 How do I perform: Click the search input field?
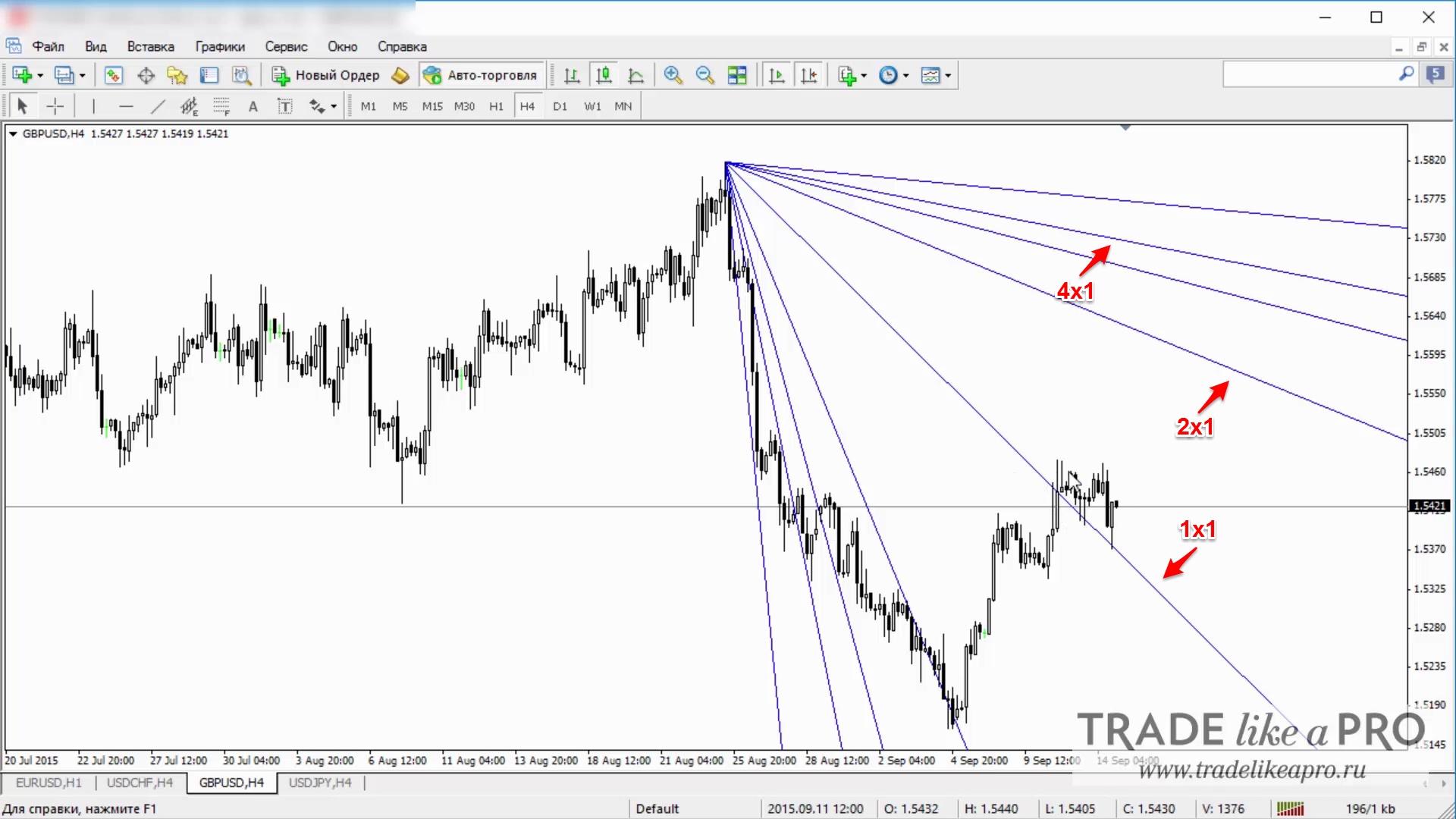(x=1310, y=74)
